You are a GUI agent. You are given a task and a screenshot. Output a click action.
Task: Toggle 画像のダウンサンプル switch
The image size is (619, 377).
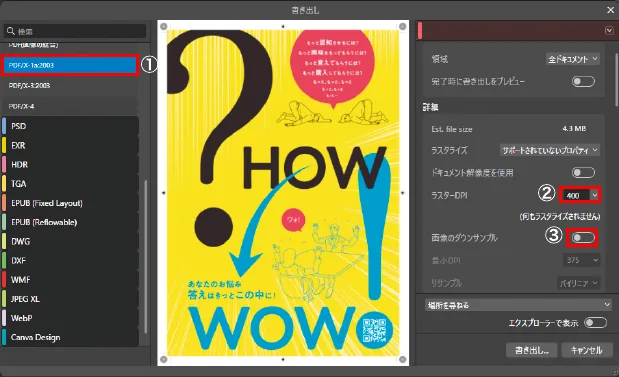583,238
